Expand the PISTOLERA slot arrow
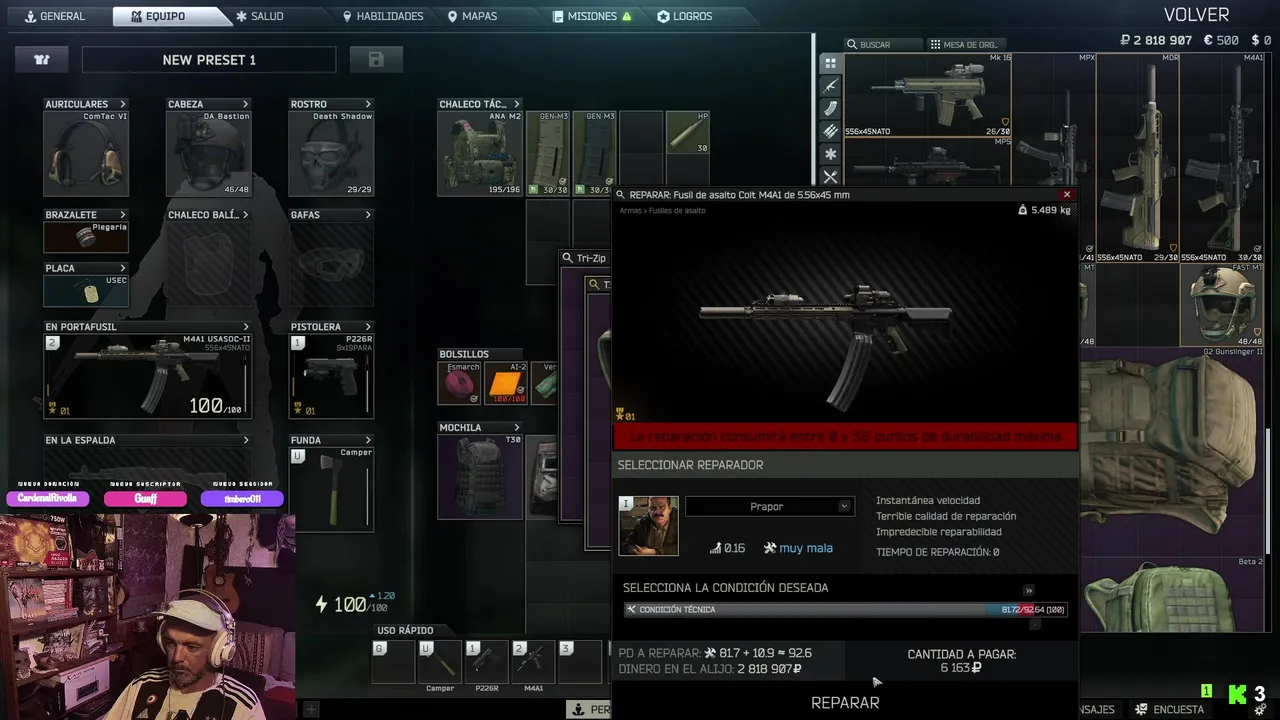Image resolution: width=1280 pixels, height=720 pixels. 368,327
